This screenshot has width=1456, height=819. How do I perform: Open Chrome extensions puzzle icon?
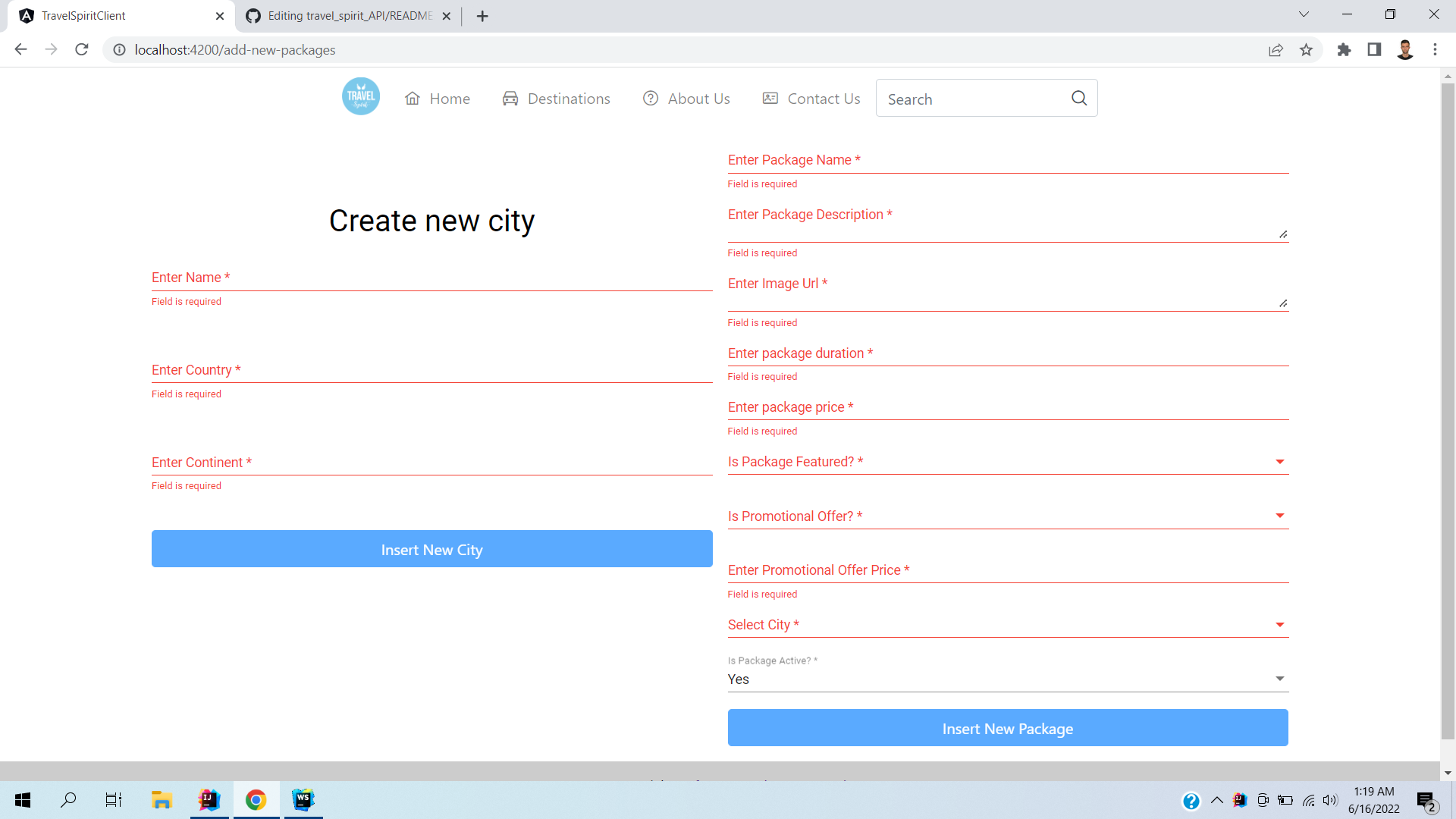click(1344, 50)
